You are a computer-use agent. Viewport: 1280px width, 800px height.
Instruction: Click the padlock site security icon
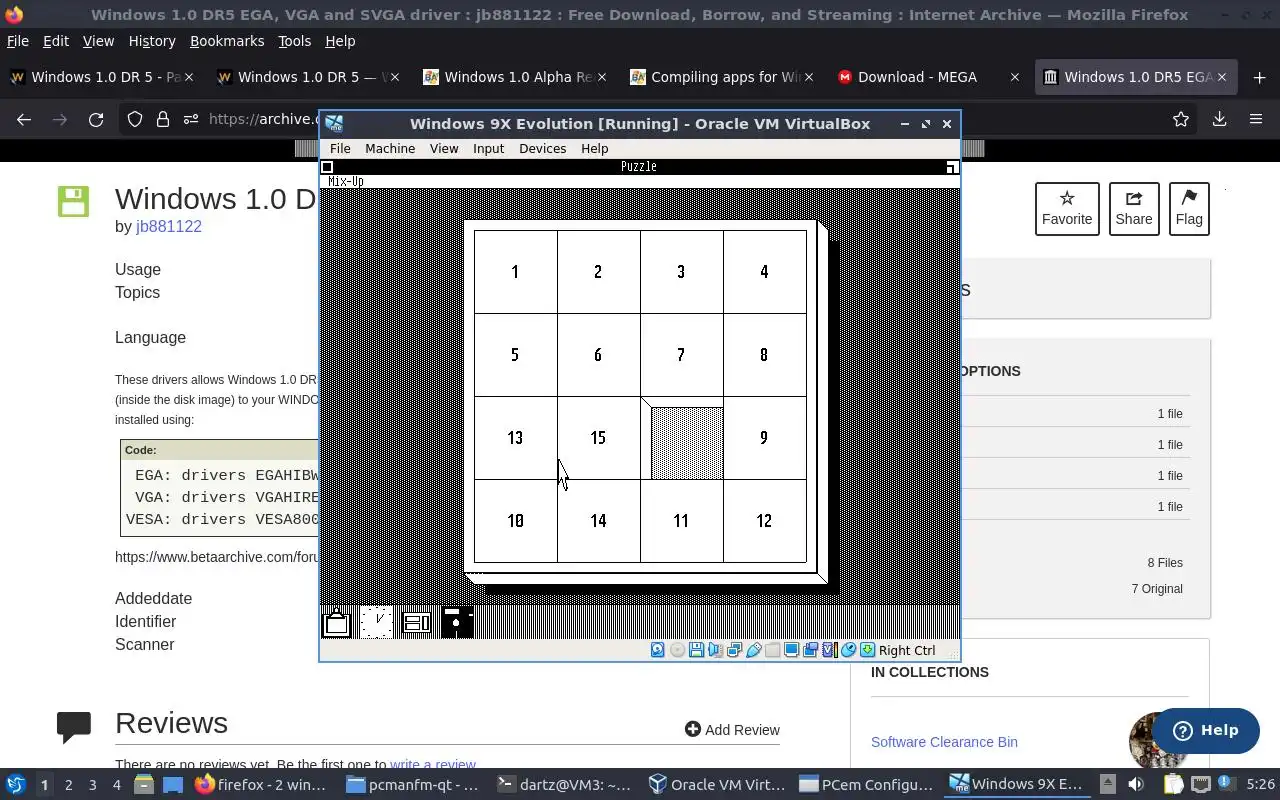162,119
